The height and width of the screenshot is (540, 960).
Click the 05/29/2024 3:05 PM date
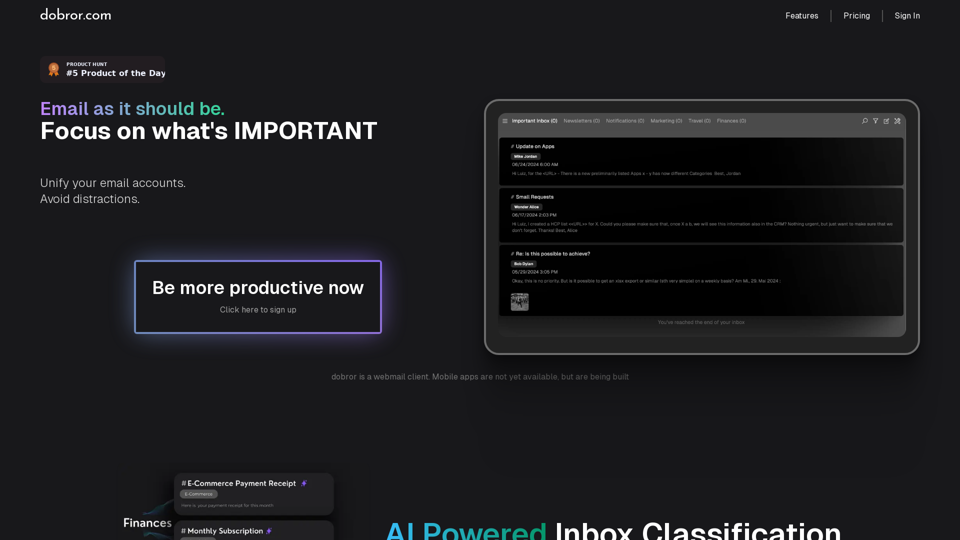pyautogui.click(x=534, y=272)
